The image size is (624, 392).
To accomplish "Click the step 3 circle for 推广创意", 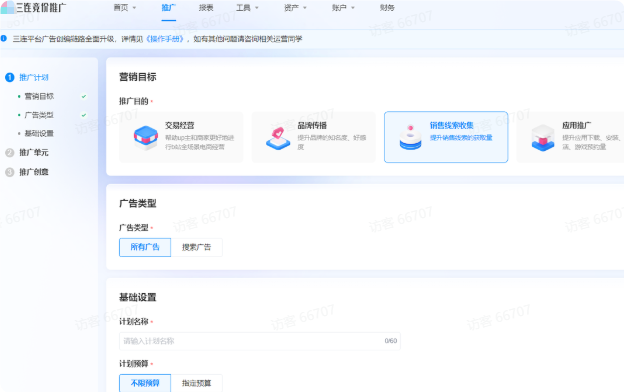I will click(10, 172).
